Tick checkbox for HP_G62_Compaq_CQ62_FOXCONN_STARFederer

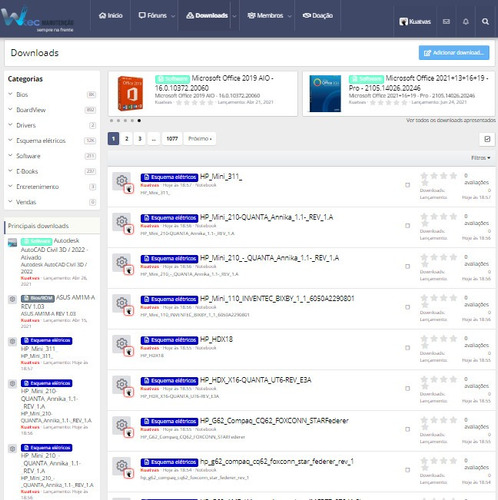pos(407,429)
